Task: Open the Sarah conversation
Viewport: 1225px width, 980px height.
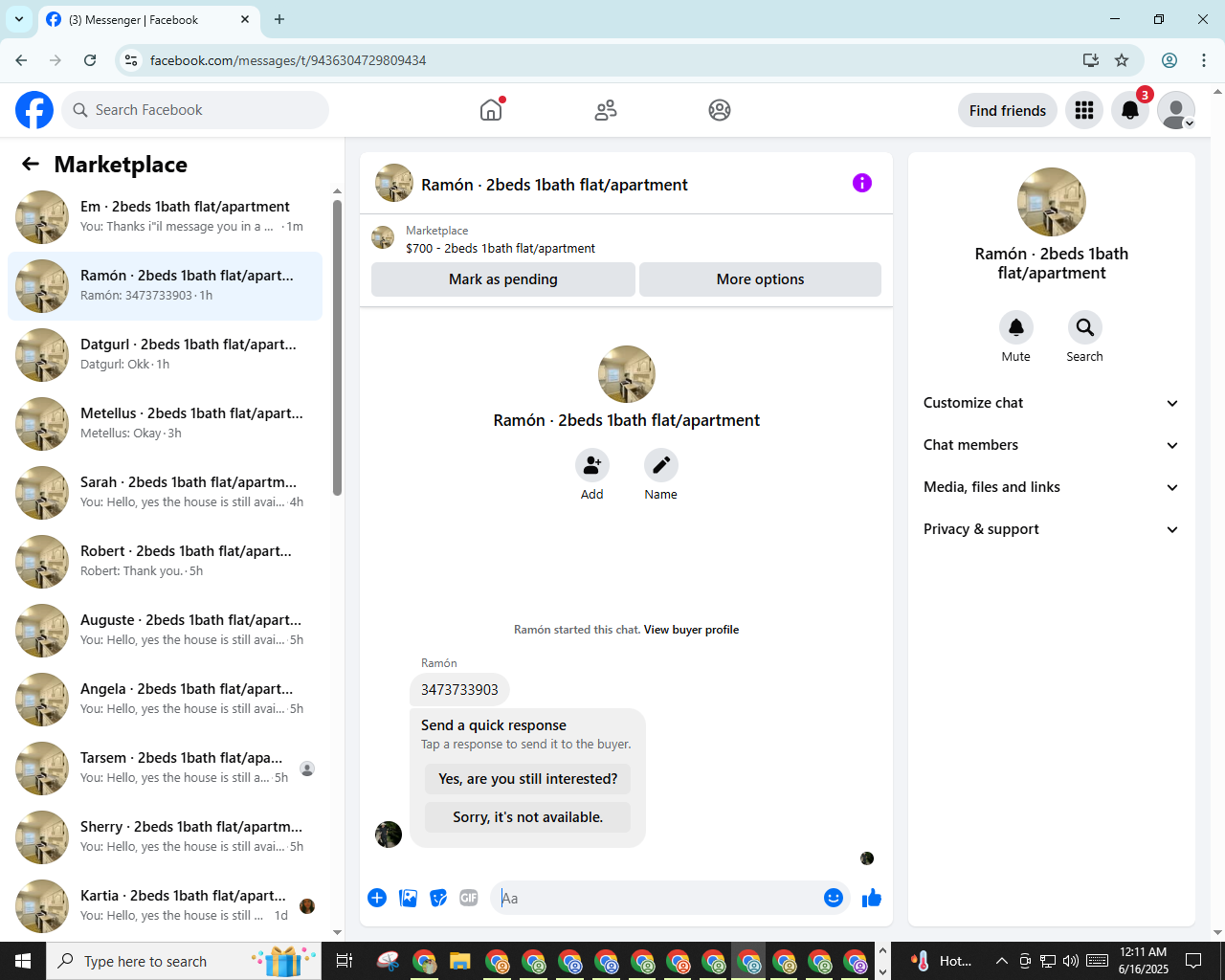Action: (165, 493)
